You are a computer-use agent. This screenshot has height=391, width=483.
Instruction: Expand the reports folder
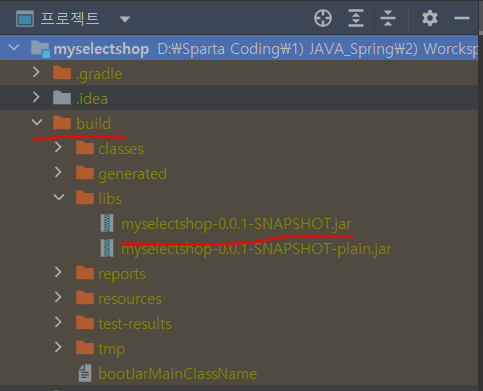pos(58,272)
